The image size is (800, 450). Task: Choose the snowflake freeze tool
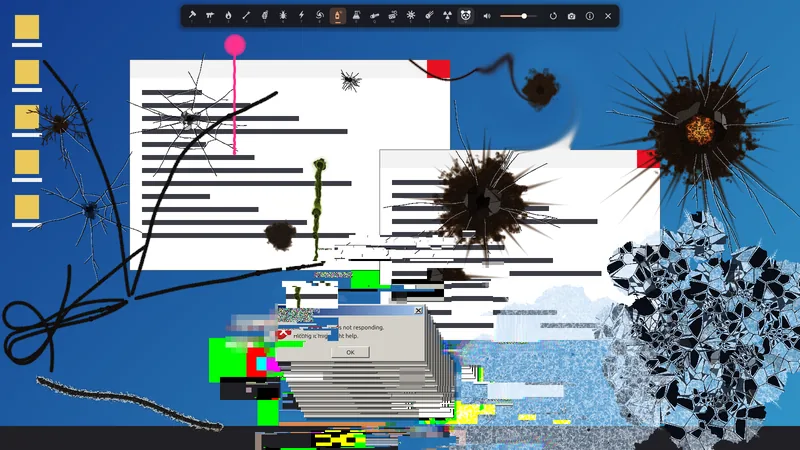click(411, 16)
